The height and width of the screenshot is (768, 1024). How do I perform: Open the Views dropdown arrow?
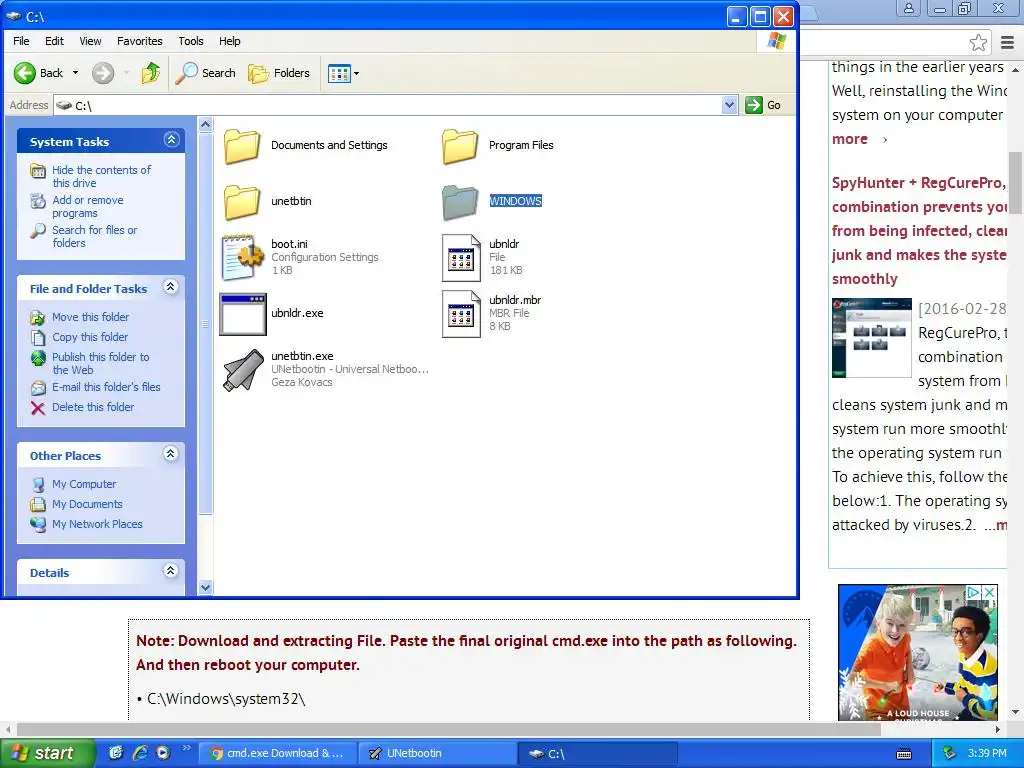357,74
